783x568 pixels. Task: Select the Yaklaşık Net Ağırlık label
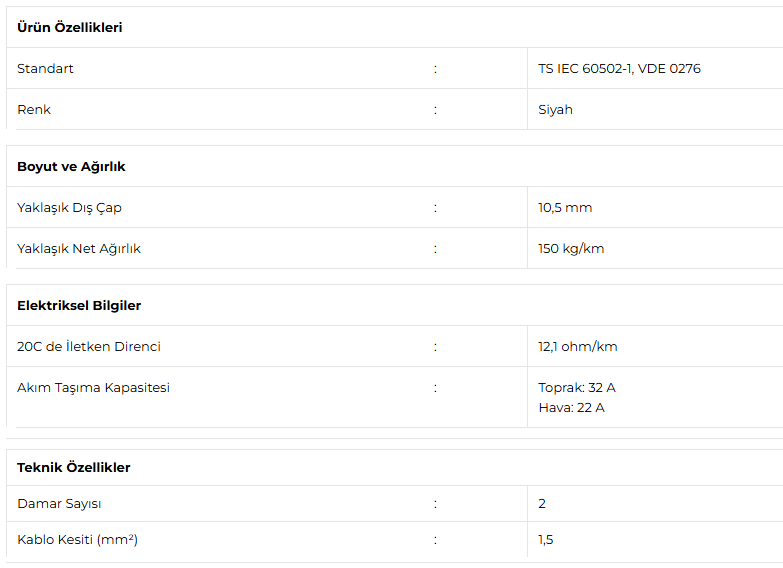tap(79, 249)
